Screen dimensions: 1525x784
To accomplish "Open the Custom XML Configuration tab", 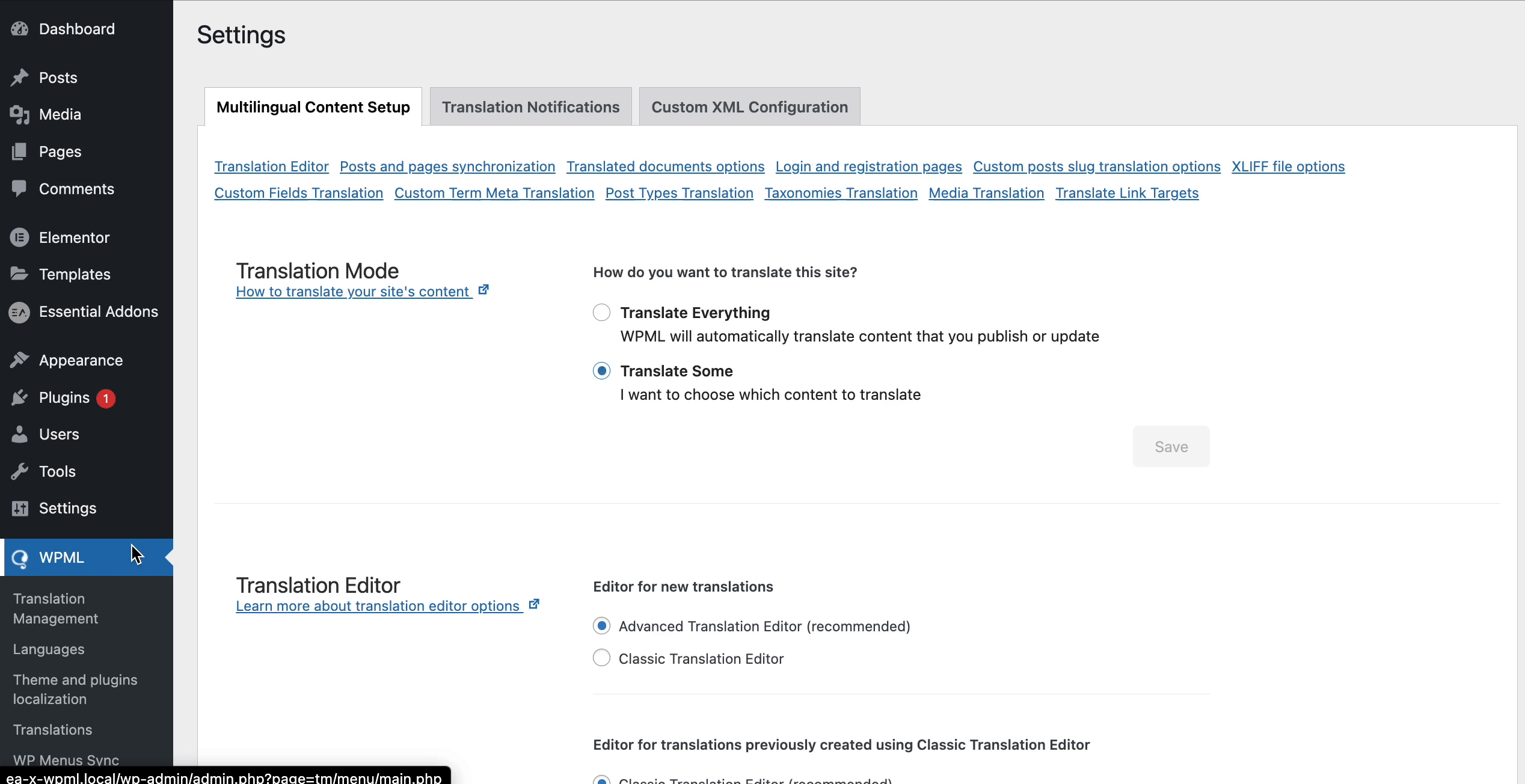I will [x=749, y=107].
